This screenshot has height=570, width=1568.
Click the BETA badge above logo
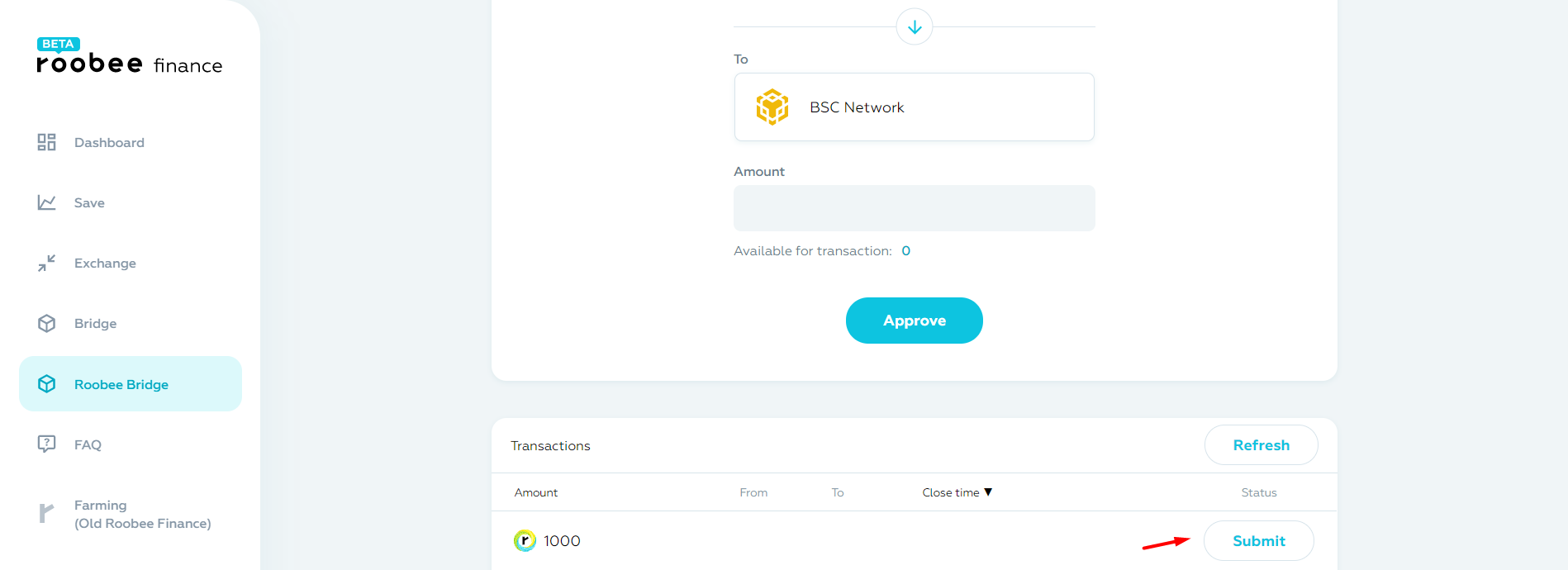58,44
